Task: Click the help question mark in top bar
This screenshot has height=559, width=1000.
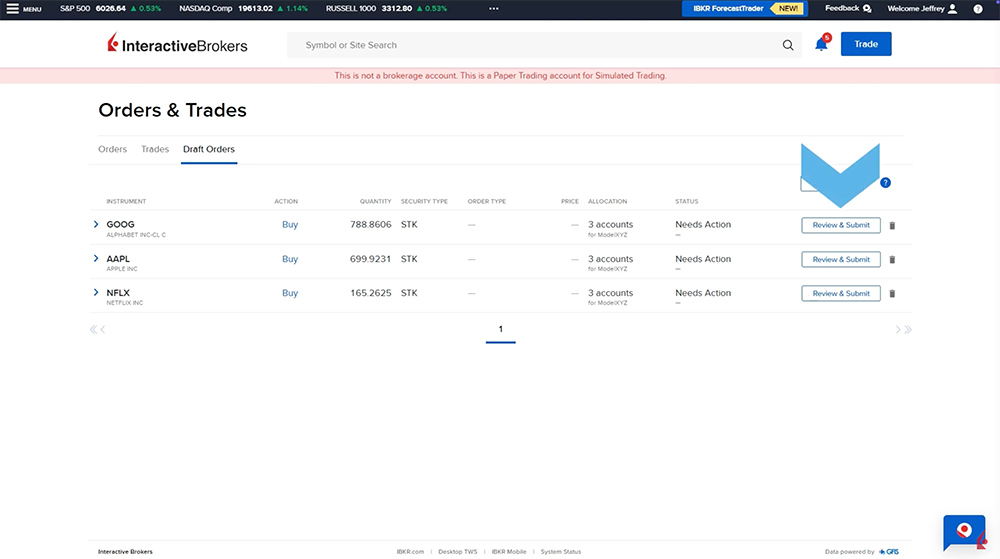Action: (x=978, y=9)
